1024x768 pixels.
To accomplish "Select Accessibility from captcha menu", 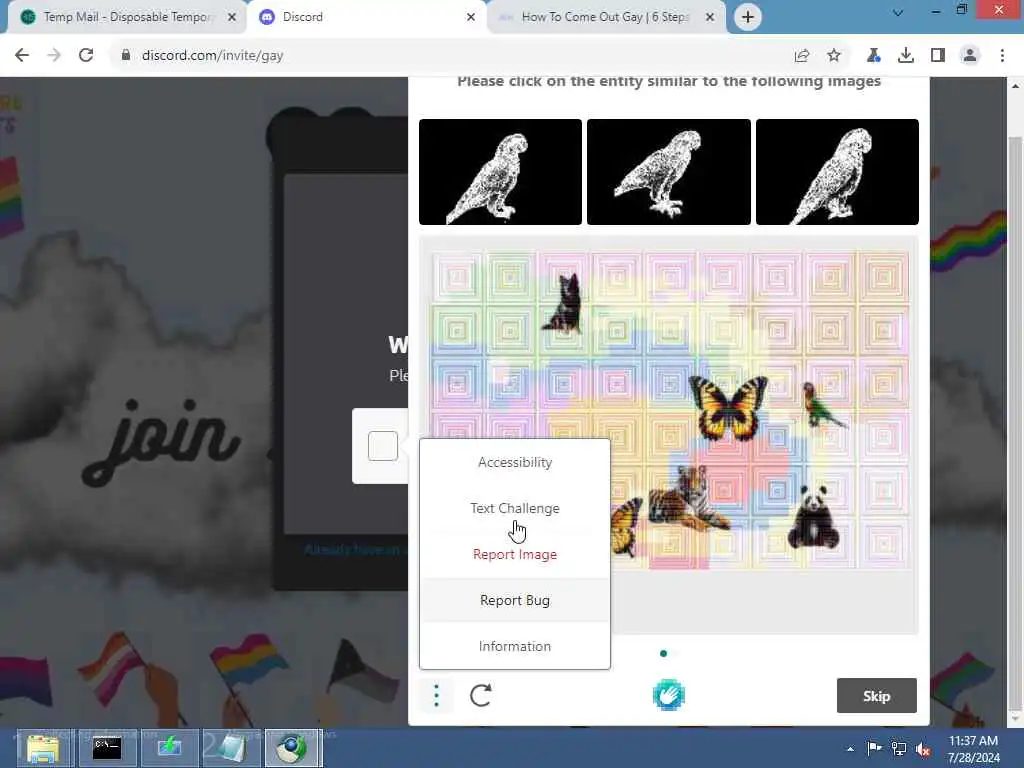I will pos(515,462).
